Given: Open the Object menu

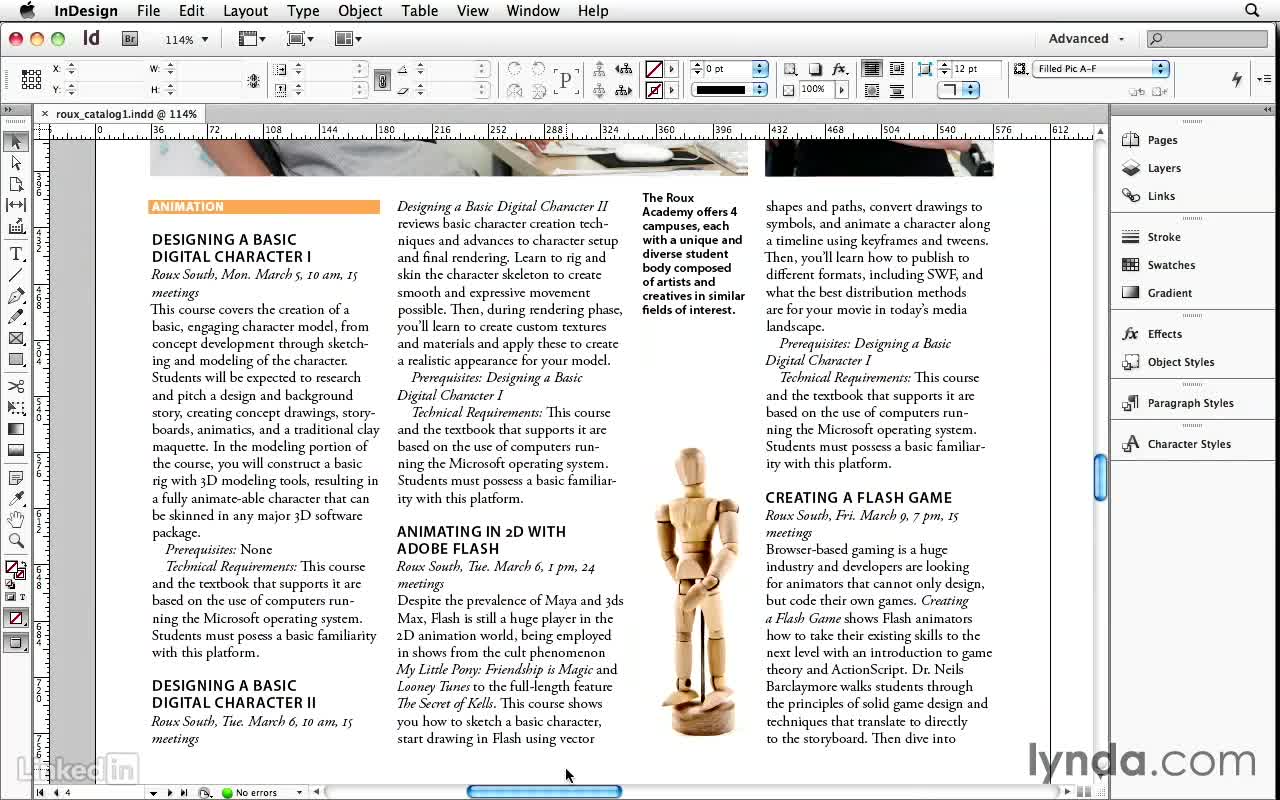Looking at the screenshot, I should (360, 11).
